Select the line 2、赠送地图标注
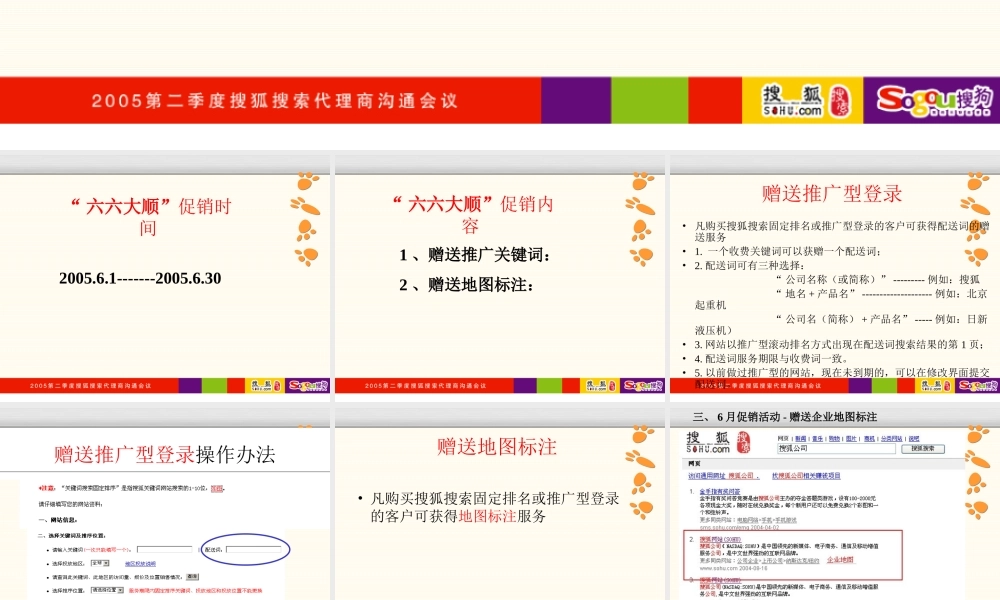Screen dimensions: 1000x600 click(x=467, y=285)
